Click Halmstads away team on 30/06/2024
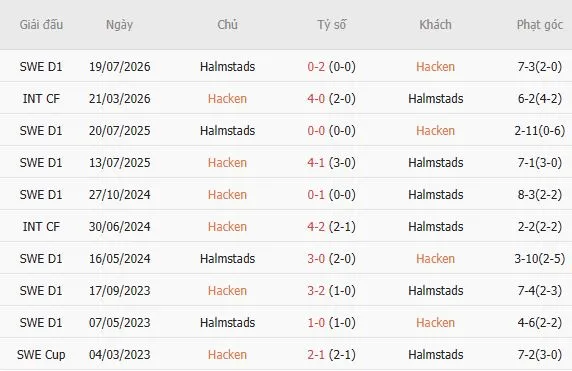This screenshot has width=572, height=371. click(x=436, y=227)
